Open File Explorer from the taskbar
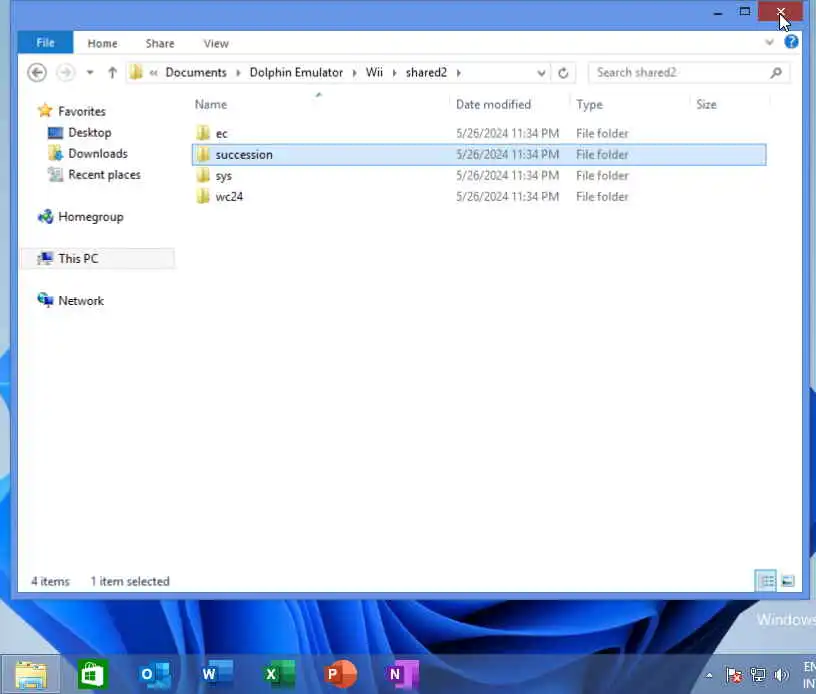Screen dimensions: 816x694 pos(31,675)
